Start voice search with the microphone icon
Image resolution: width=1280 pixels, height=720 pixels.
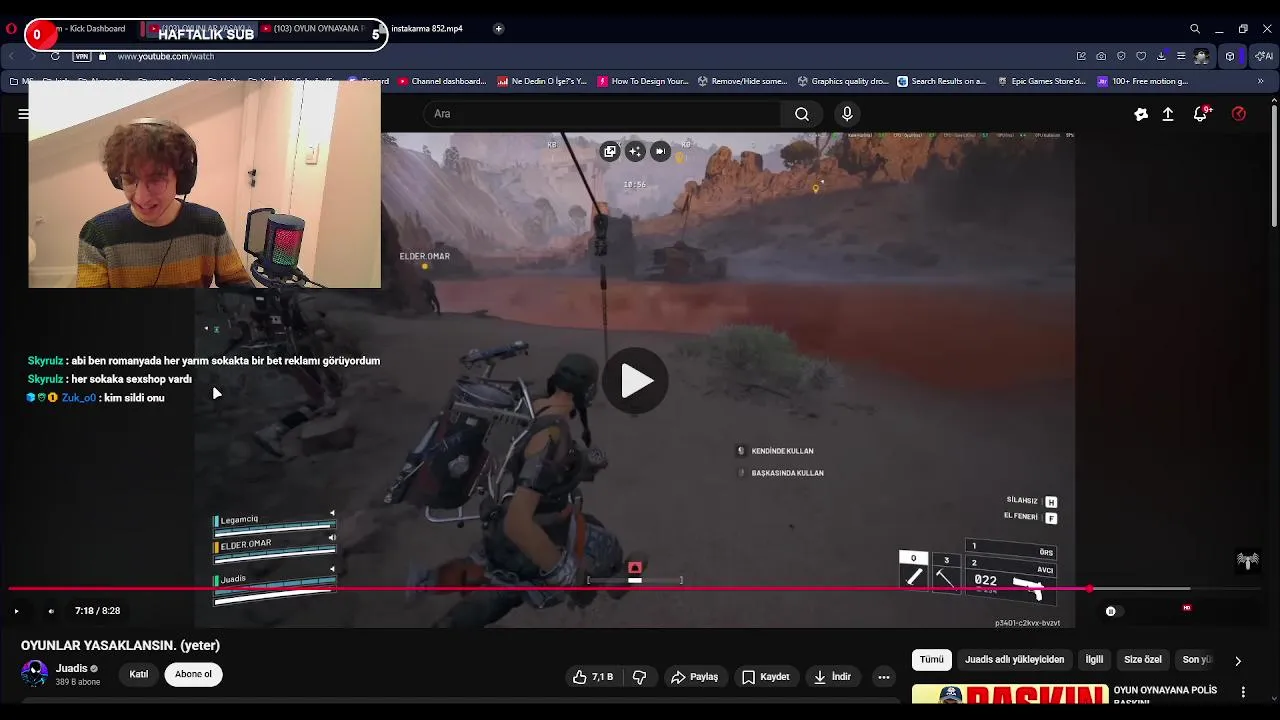point(847,114)
